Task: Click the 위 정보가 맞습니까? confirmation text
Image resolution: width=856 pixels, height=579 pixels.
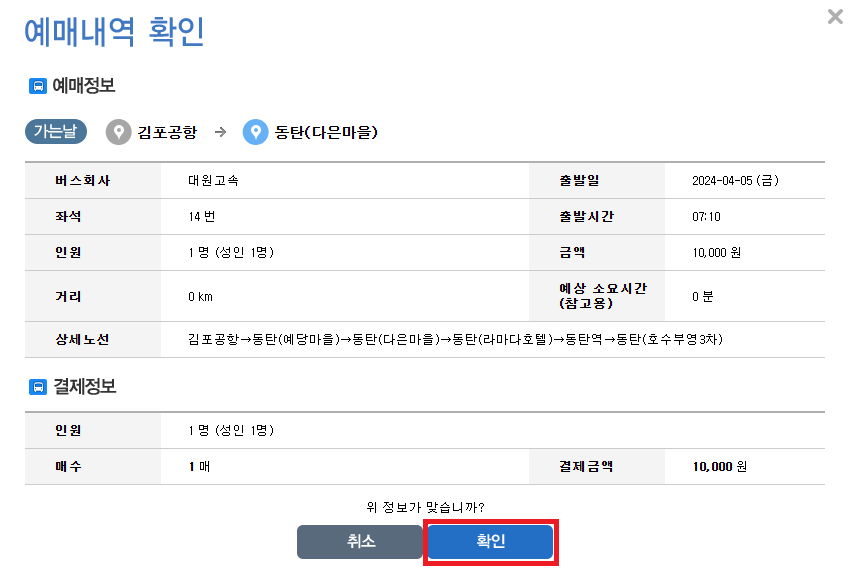Action: pyautogui.click(x=424, y=507)
